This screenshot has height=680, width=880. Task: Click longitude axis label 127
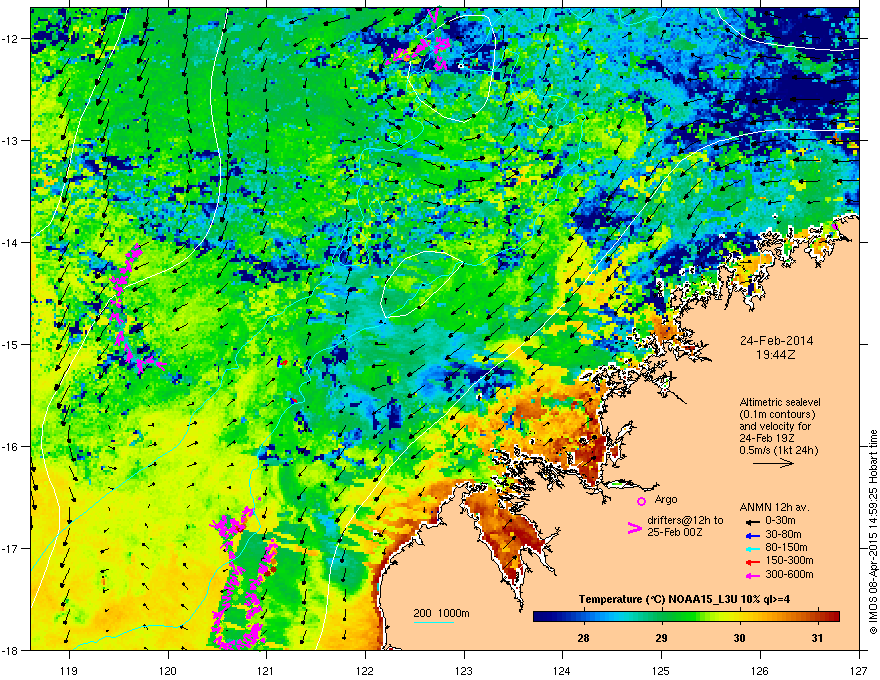tap(859, 670)
